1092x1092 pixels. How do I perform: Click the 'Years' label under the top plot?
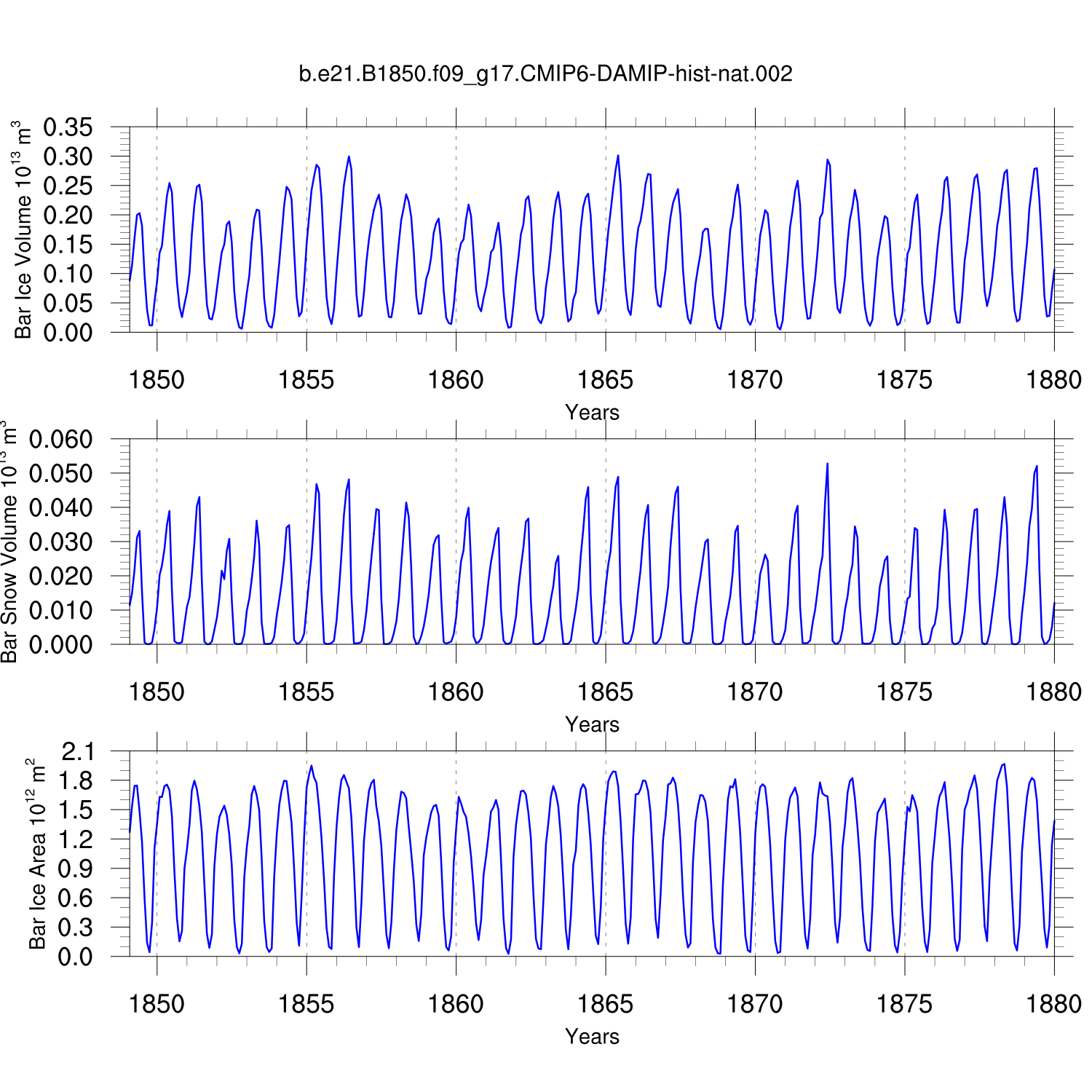[592, 412]
